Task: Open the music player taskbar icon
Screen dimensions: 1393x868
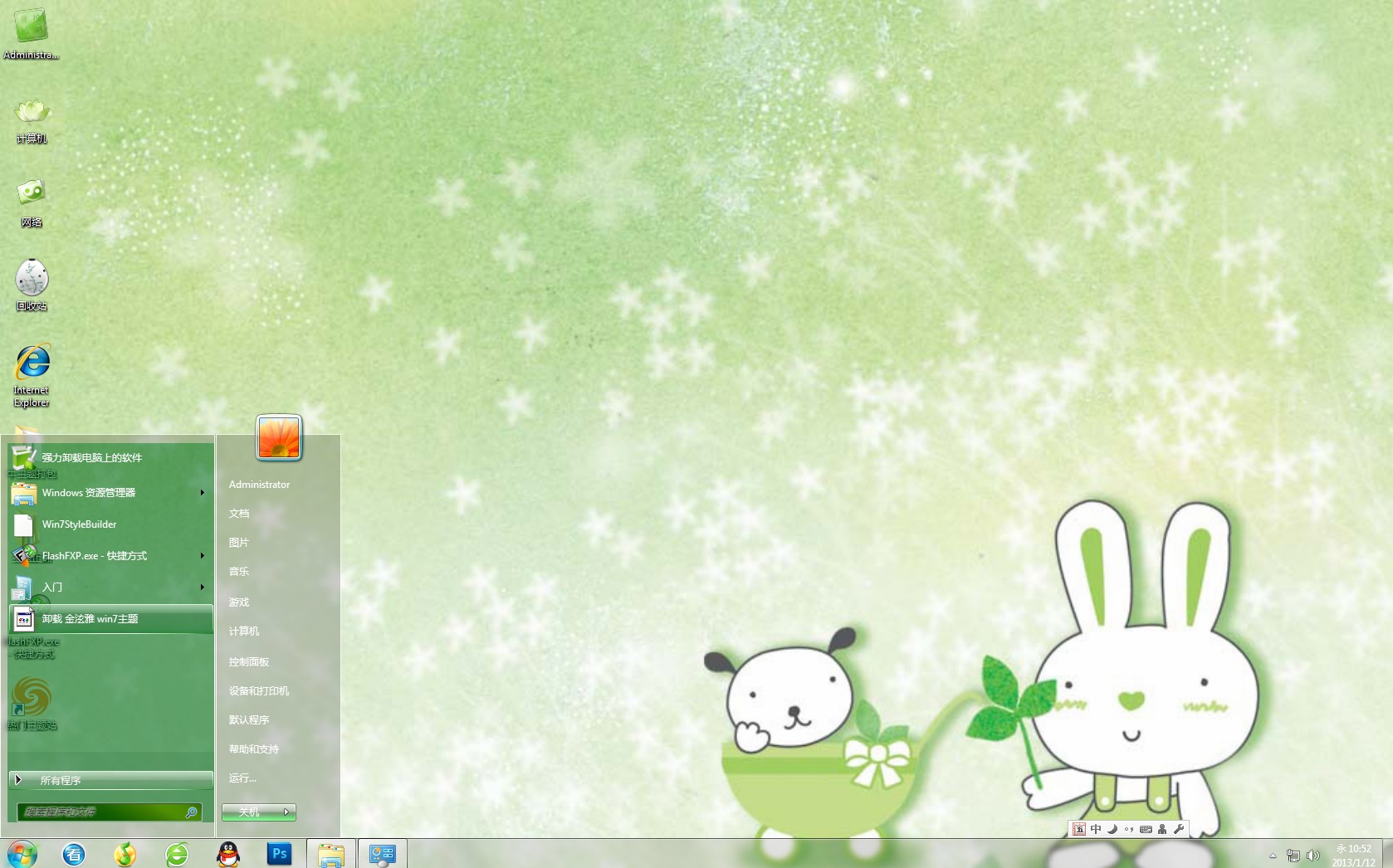Action: 125,854
